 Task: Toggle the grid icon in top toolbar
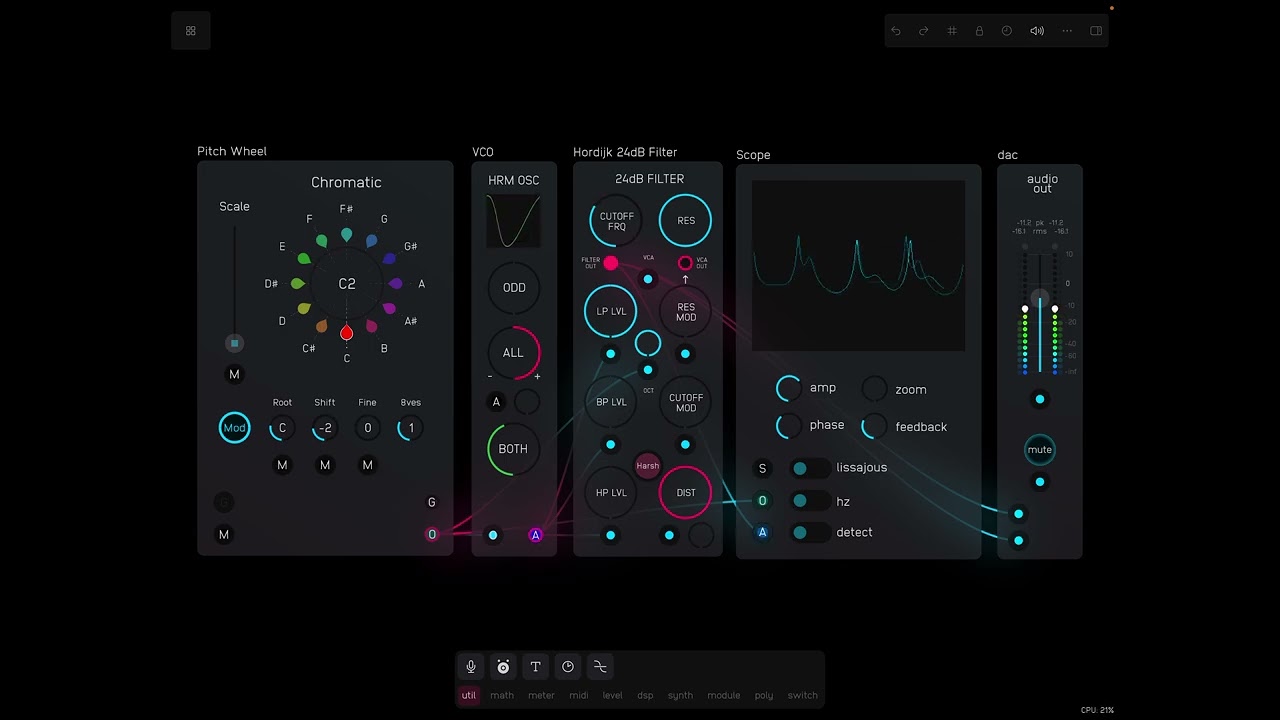(x=952, y=31)
